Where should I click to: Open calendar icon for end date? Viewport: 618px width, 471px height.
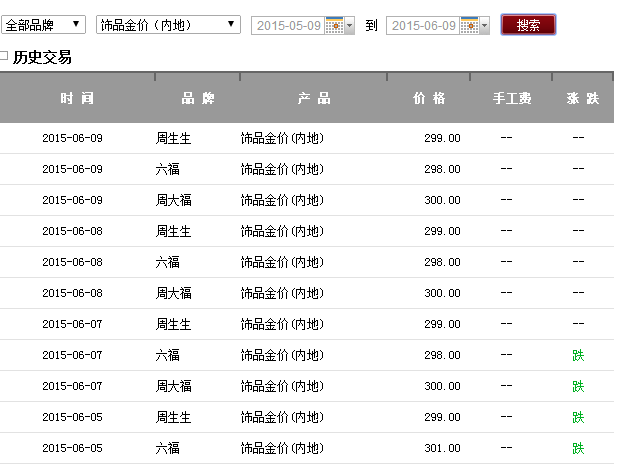pyautogui.click(x=469, y=26)
